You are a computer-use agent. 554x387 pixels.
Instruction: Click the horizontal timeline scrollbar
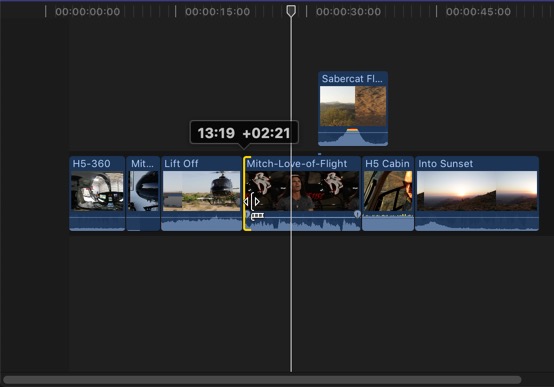click(x=262, y=380)
